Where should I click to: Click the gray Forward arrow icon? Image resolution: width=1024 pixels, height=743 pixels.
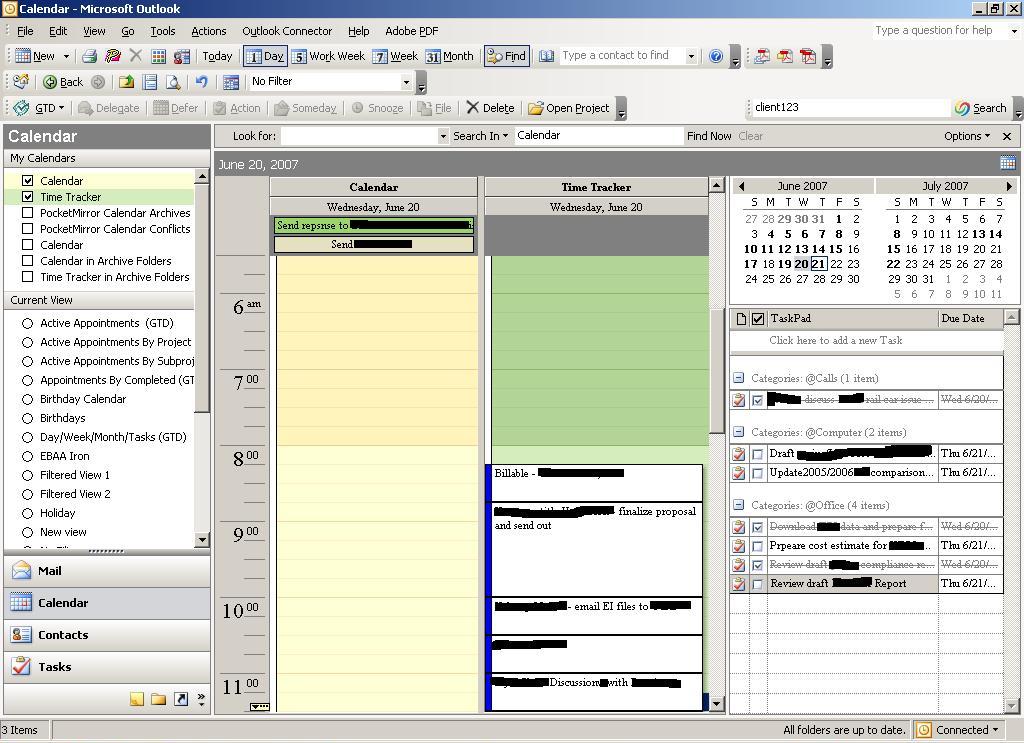point(98,82)
